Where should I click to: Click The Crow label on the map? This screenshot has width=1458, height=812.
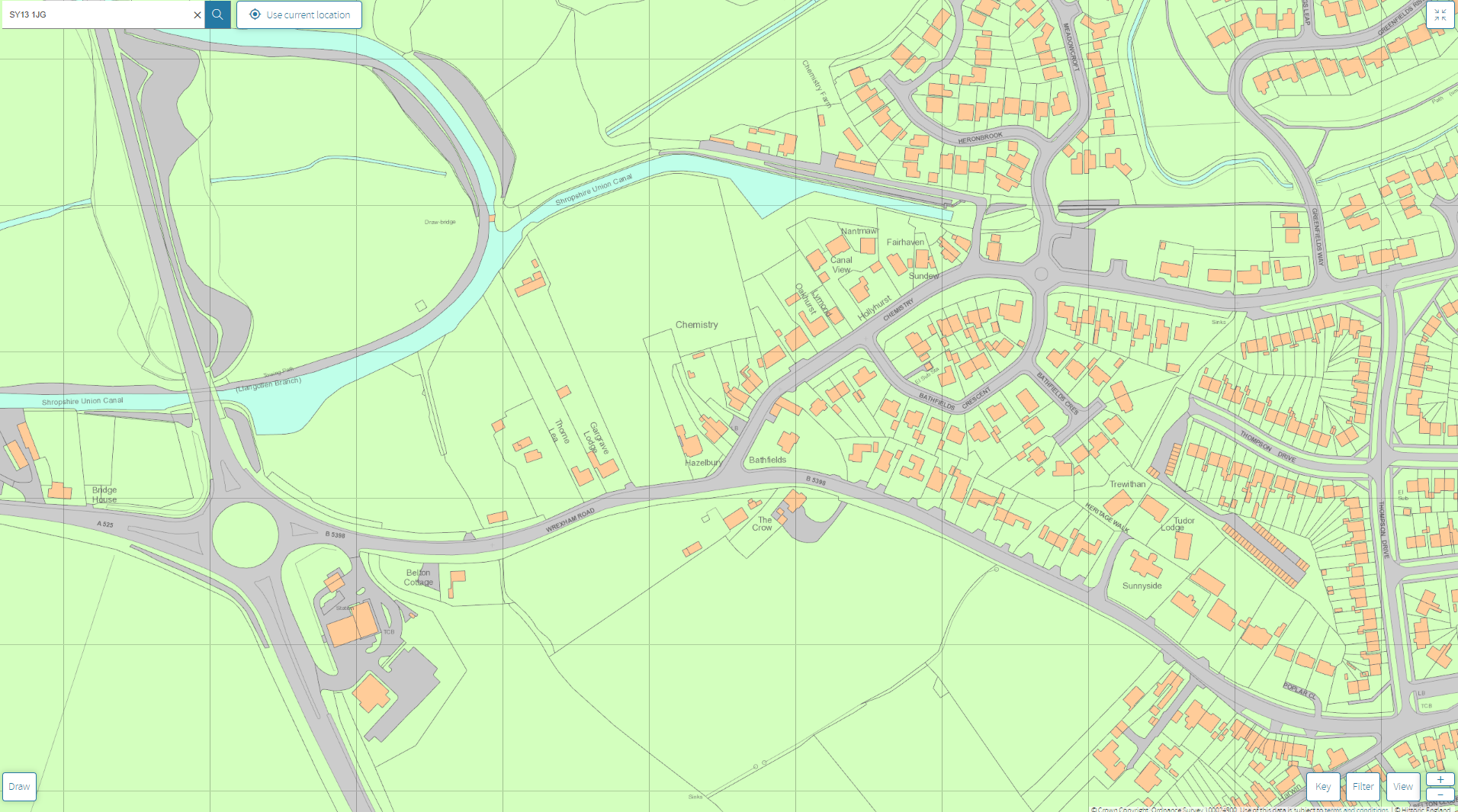pos(763,524)
